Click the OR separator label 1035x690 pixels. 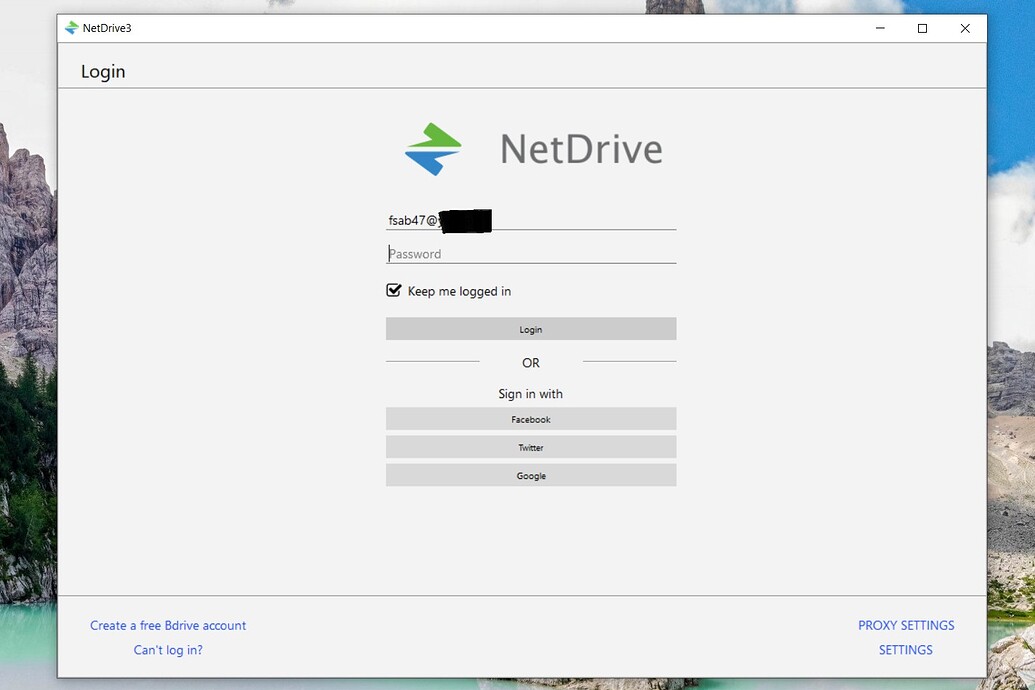coord(531,362)
